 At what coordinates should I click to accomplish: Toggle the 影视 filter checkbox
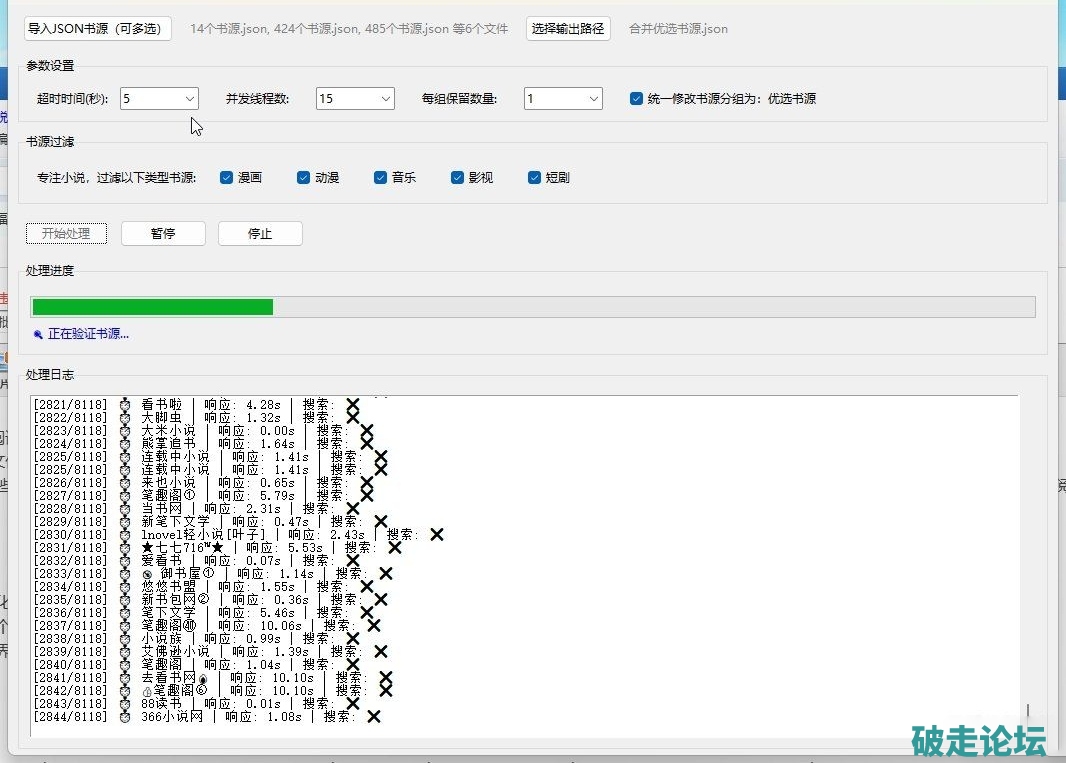tap(458, 178)
